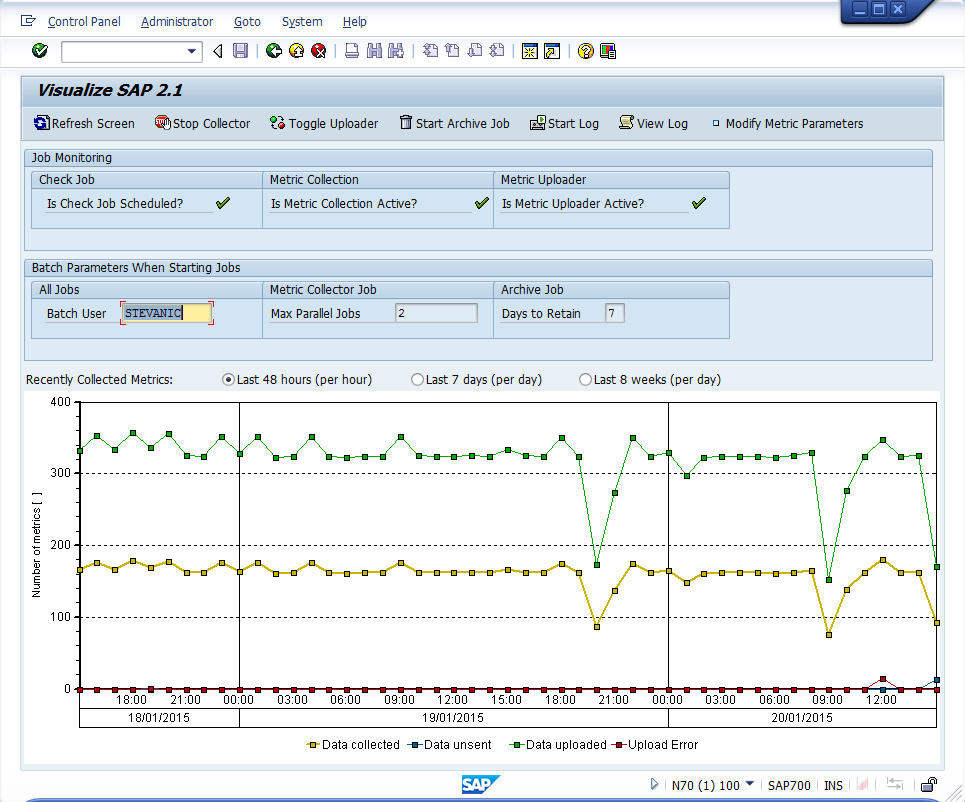
Task: Click Is Metric Uploader Active checkmark
Action: (699, 203)
